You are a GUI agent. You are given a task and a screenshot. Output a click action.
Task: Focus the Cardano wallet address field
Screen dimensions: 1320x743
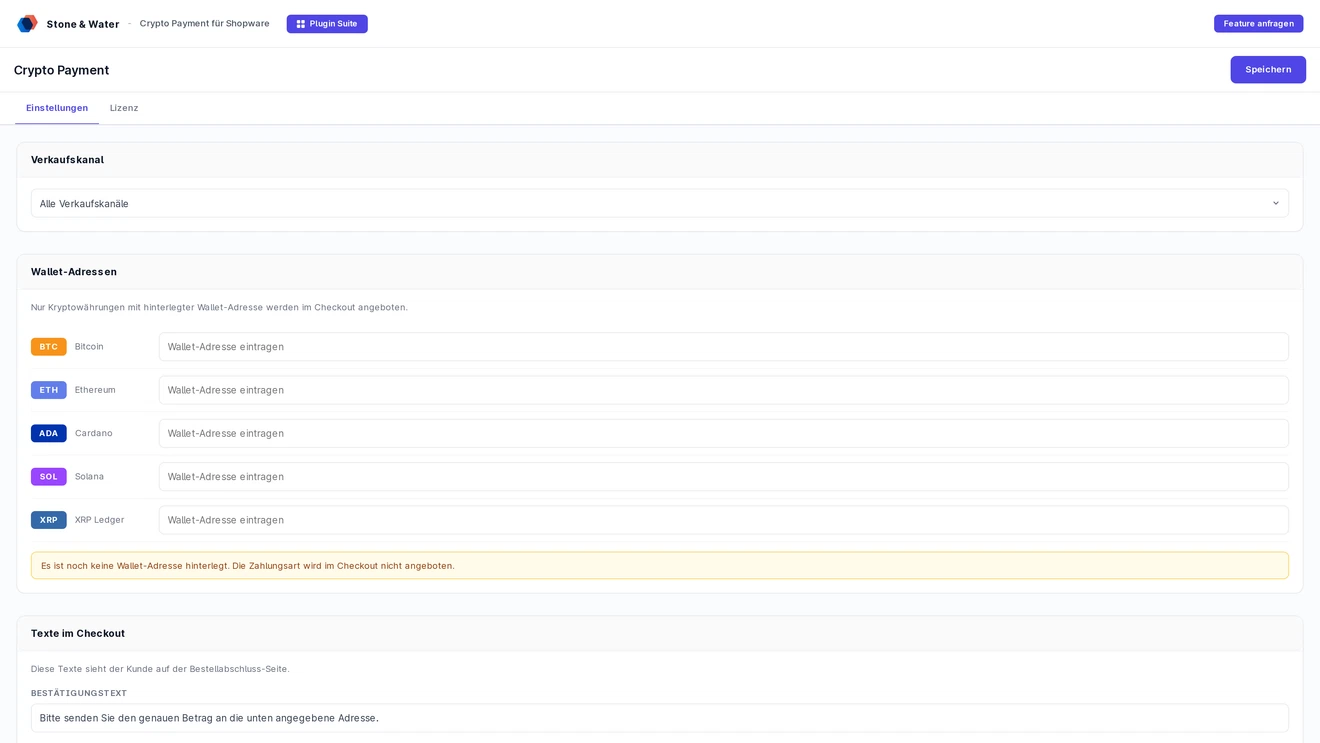click(724, 433)
